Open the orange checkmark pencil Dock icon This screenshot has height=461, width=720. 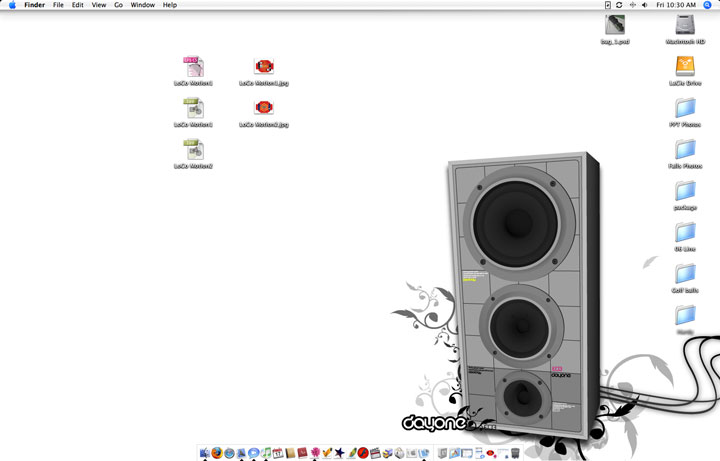click(327, 453)
